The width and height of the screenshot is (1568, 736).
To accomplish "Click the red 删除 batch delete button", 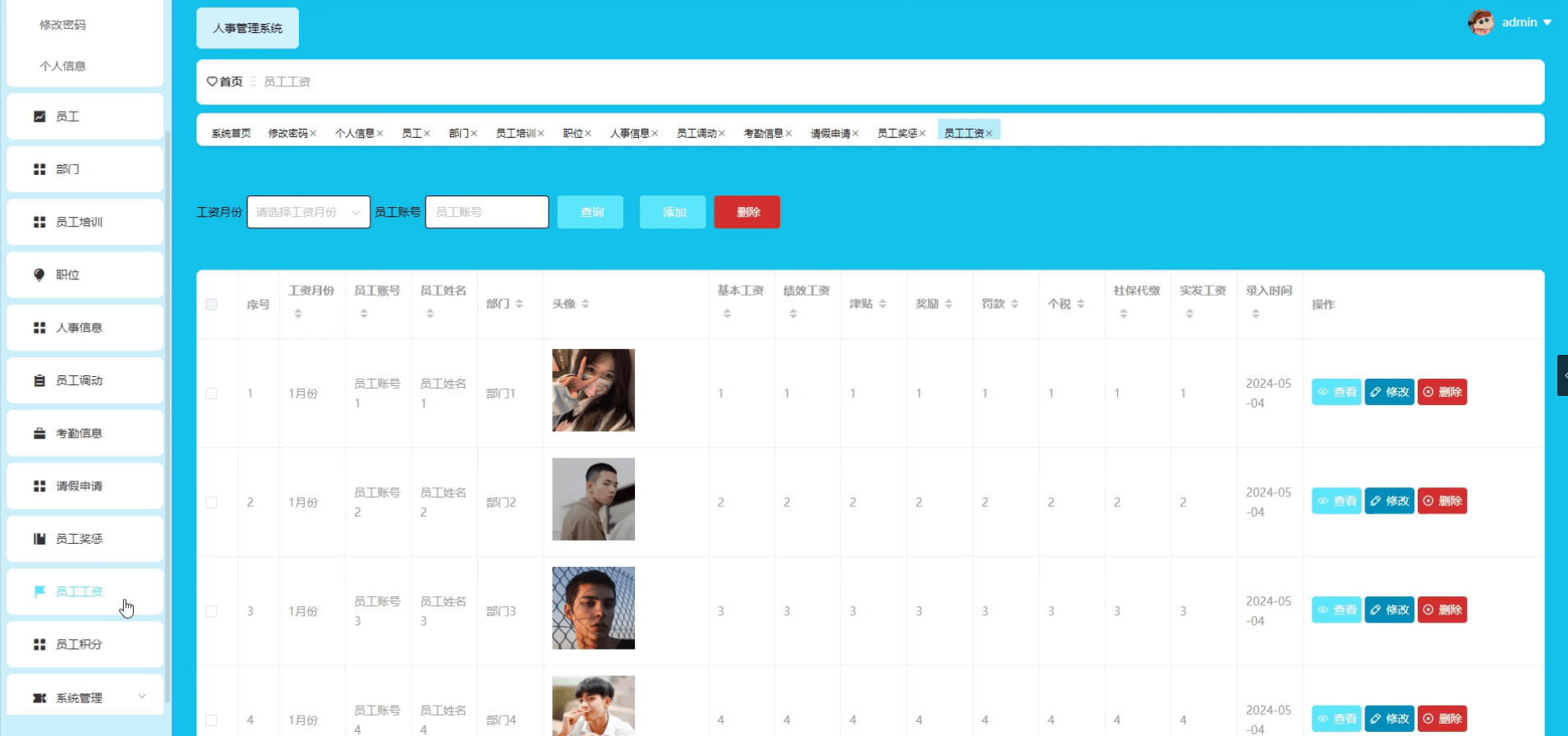I will [747, 212].
